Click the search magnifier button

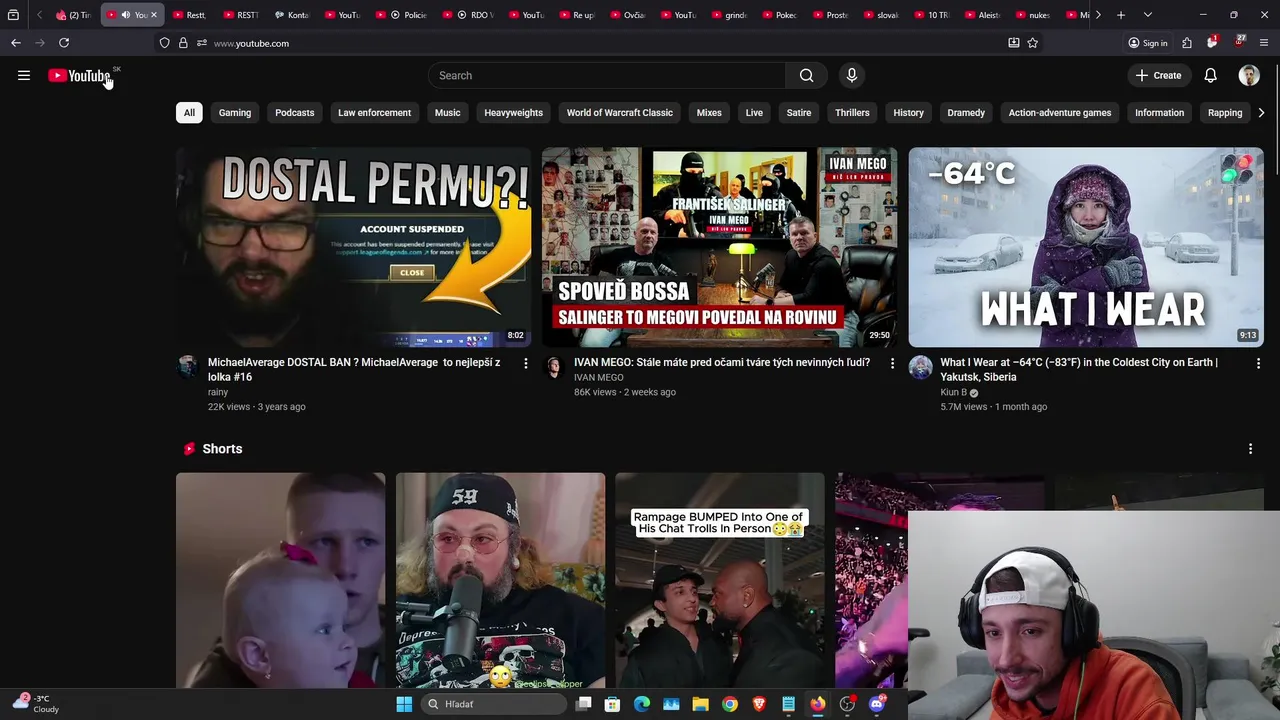[806, 75]
